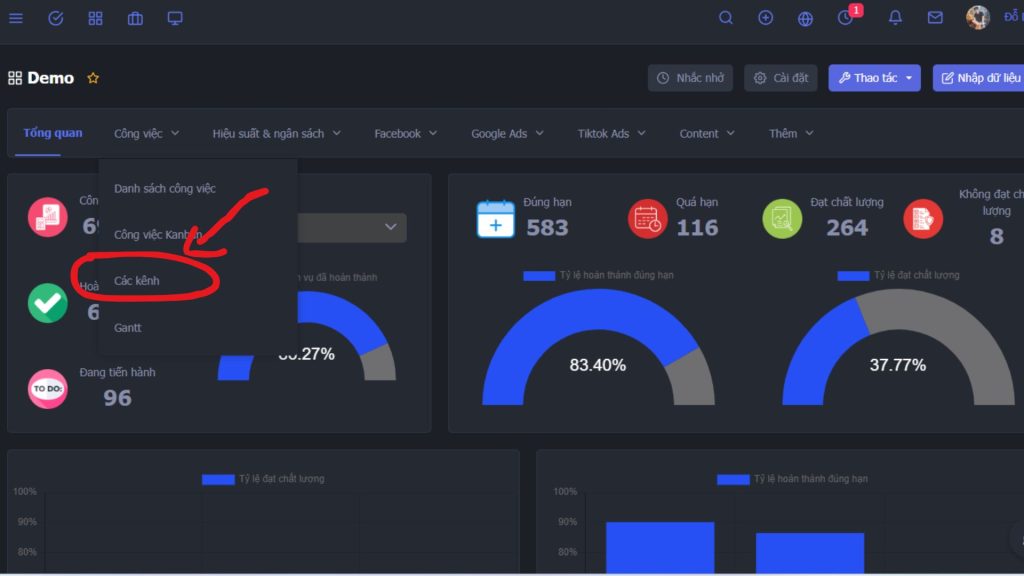Open the hamburger menu icon
This screenshot has width=1024, height=576.
tap(16, 18)
